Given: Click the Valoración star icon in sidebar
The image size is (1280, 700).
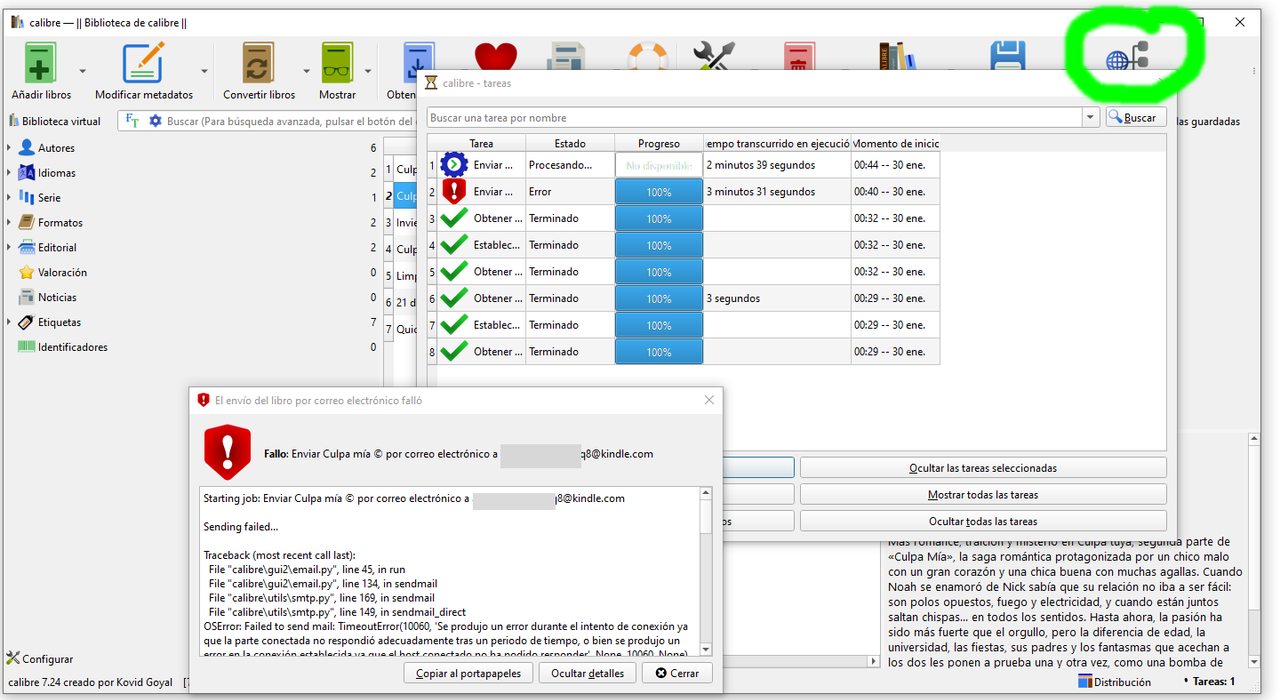Looking at the screenshot, I should [x=27, y=272].
